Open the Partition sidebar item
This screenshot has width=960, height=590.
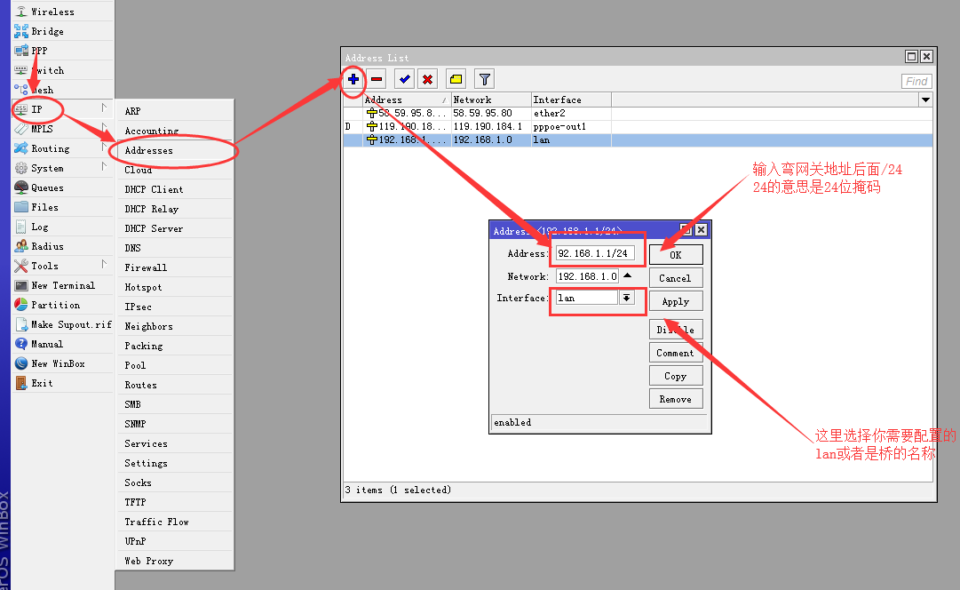point(62,305)
